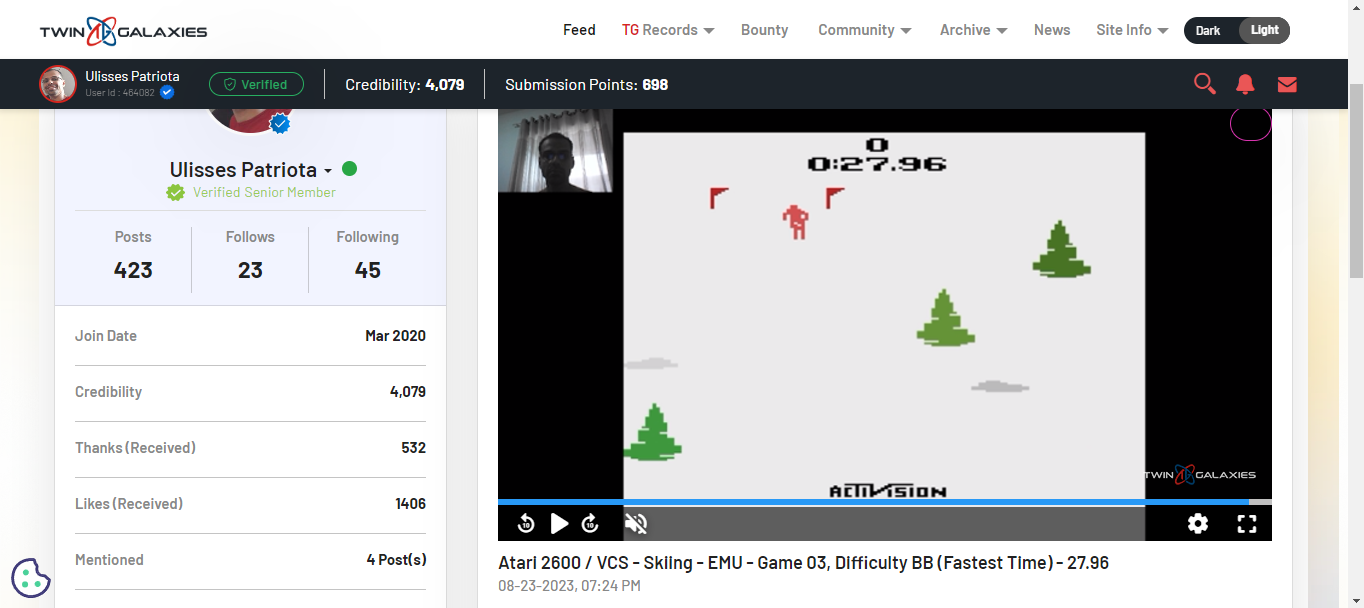Click the Likes (Received) 1406 value

click(410, 504)
